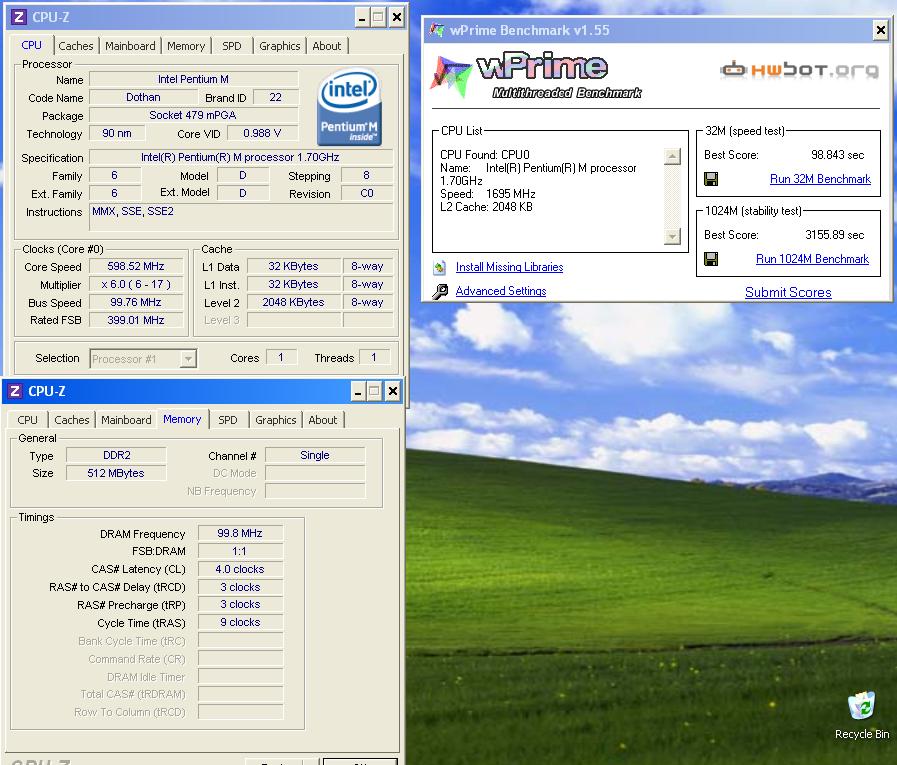This screenshot has width=897, height=765.
Task: Open SPD tab in top CPU-Z window
Action: click(232, 46)
